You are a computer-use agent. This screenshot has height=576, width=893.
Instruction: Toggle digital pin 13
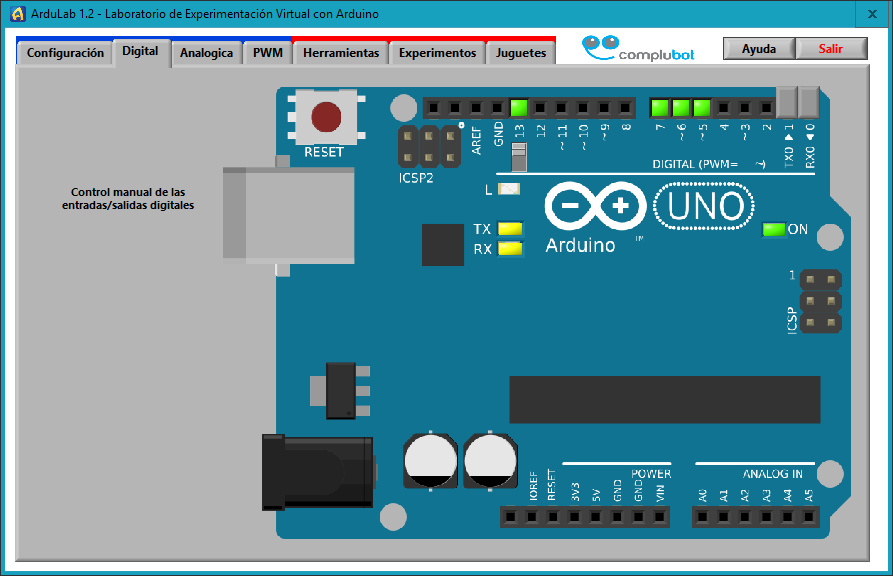click(518, 107)
